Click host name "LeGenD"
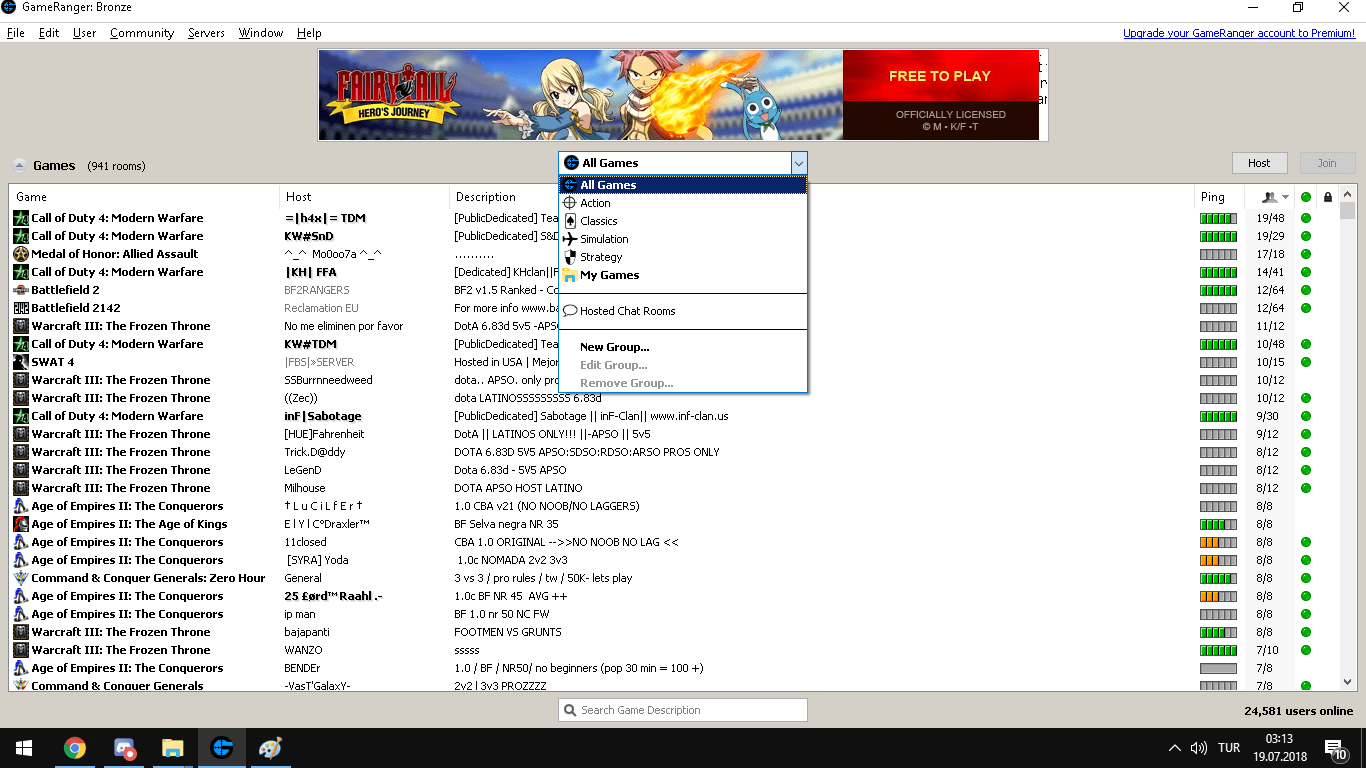 [305, 470]
